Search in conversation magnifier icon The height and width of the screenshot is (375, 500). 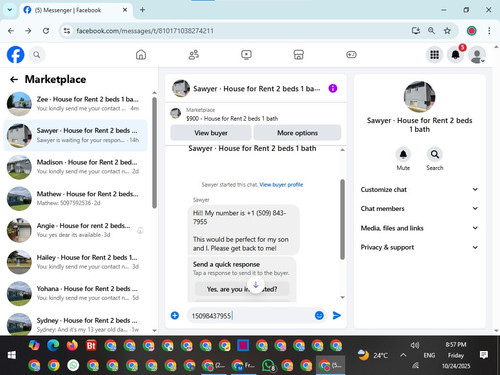point(435,155)
